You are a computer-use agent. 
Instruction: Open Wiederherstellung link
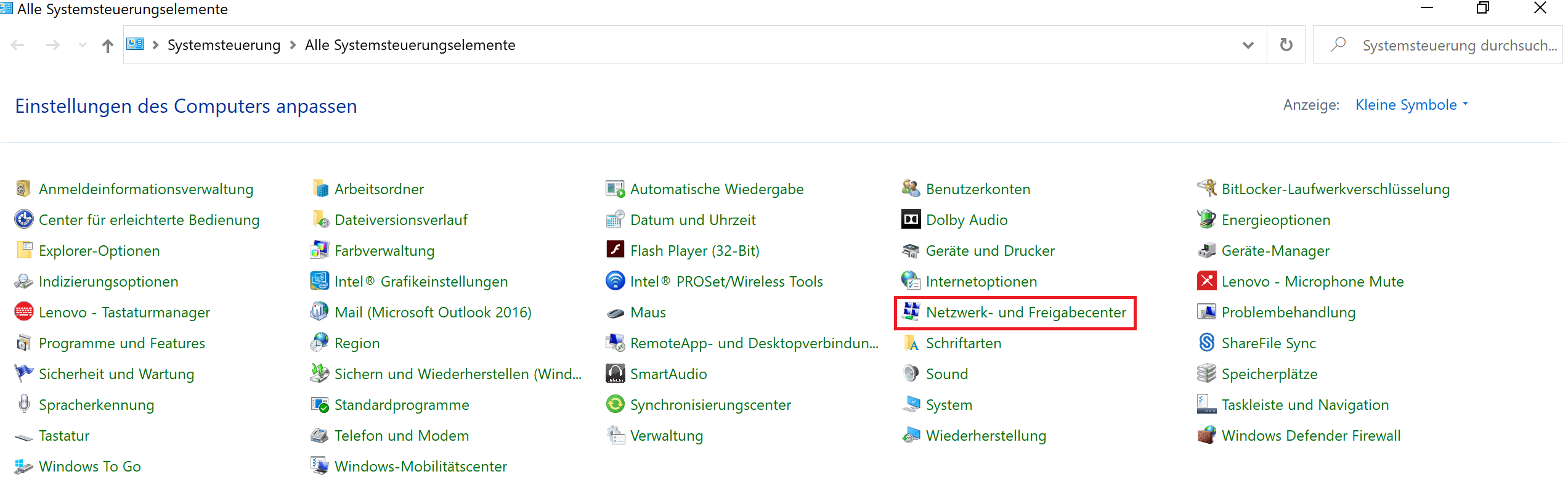(x=986, y=436)
